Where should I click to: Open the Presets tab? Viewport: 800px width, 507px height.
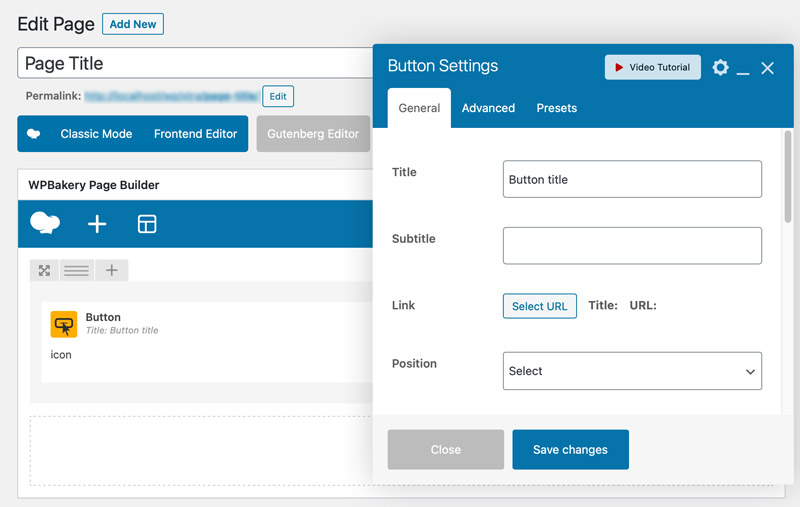click(x=556, y=108)
